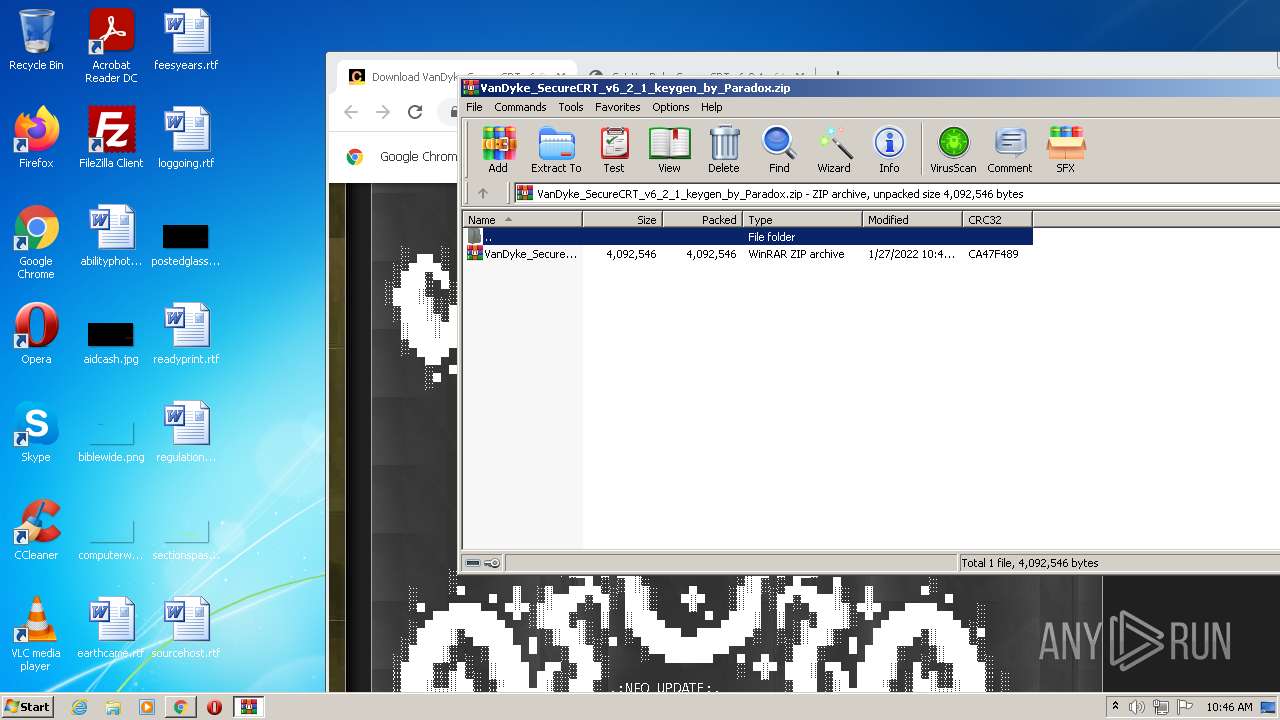This screenshot has width=1280, height=720.
Task: Open the Find tool in WinRAR
Action: point(779,150)
